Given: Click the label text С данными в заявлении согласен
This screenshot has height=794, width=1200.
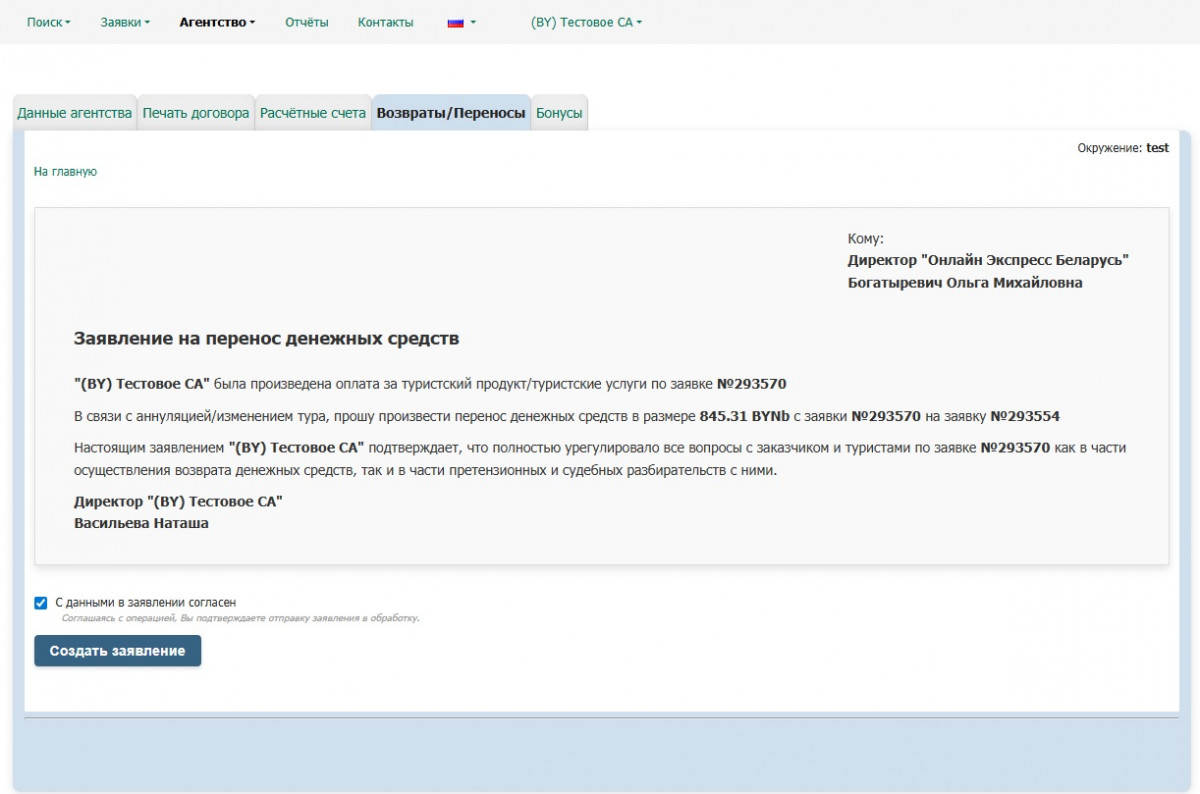Looking at the screenshot, I should pyautogui.click(x=145, y=603).
